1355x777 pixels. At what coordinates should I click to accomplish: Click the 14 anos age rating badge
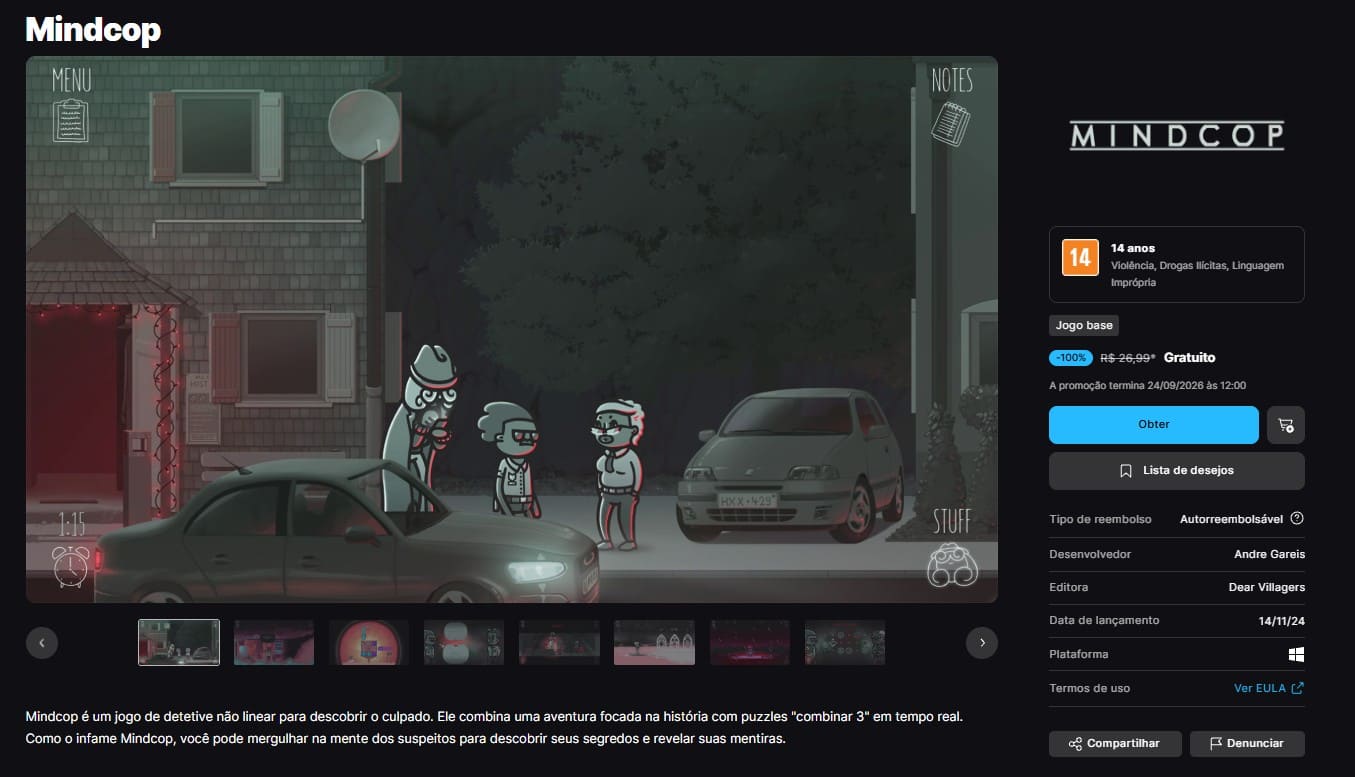tap(1079, 258)
